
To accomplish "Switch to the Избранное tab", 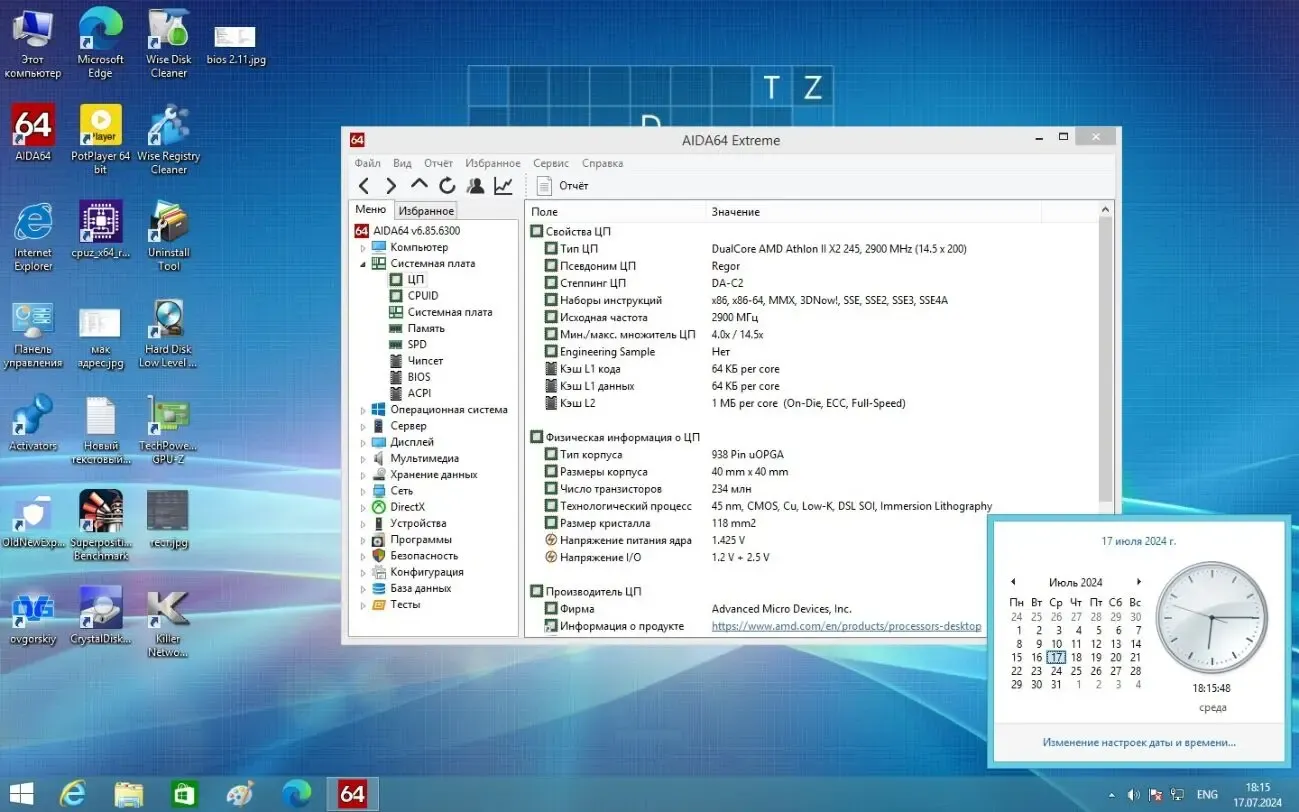I will (x=426, y=210).
